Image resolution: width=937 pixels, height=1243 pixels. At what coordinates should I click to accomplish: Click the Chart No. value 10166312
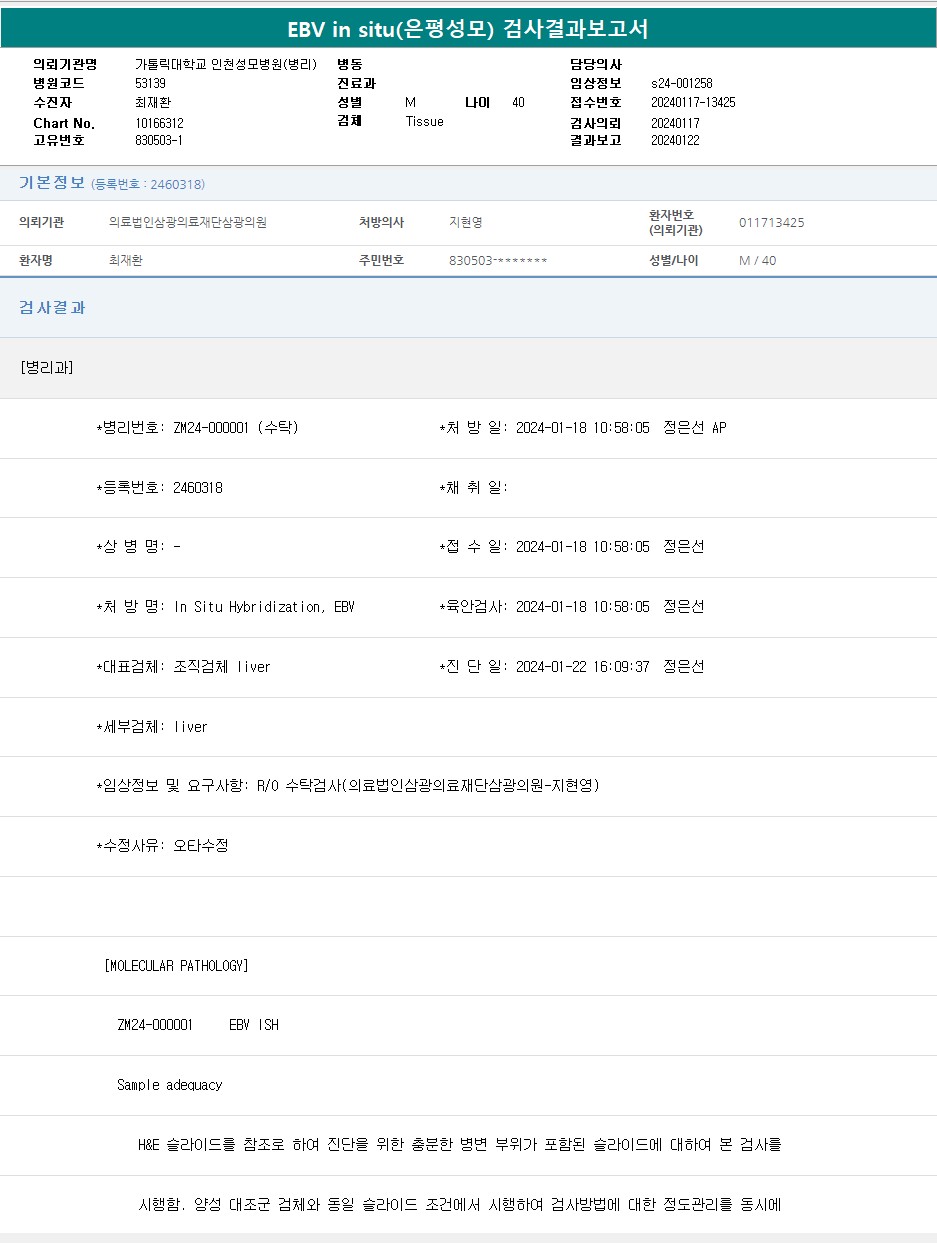coord(159,123)
